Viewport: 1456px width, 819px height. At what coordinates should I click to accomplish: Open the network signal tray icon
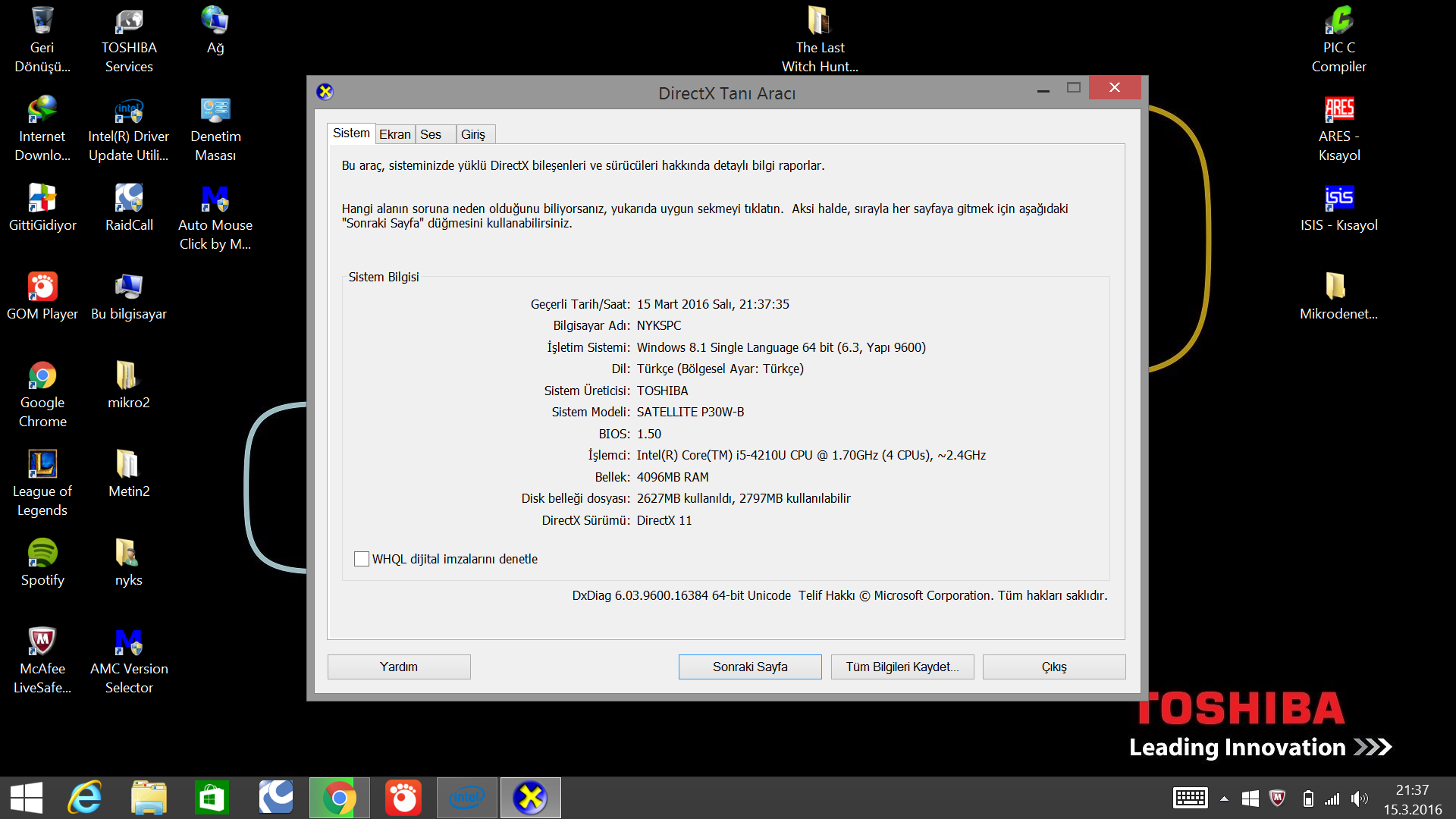coord(1332,799)
